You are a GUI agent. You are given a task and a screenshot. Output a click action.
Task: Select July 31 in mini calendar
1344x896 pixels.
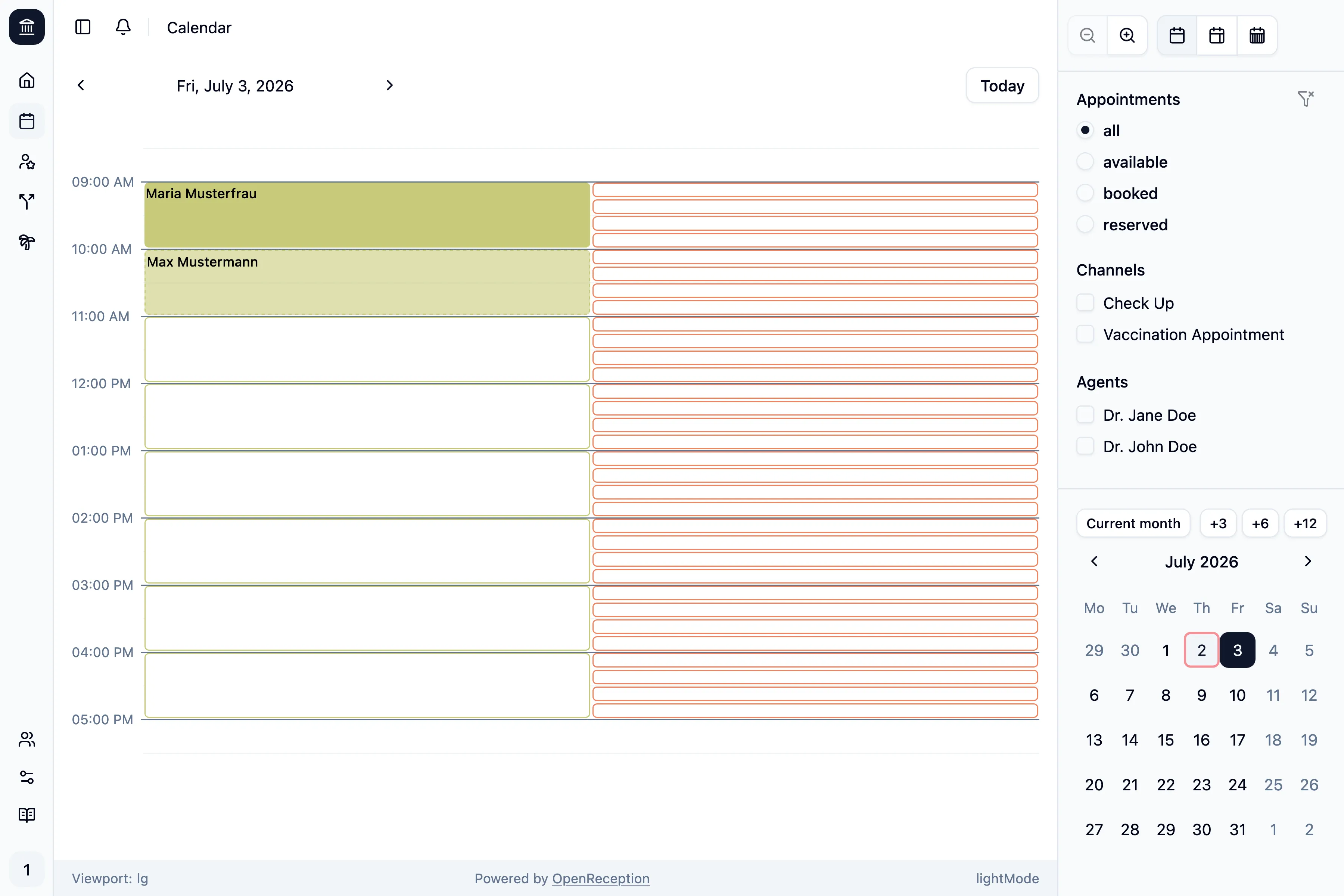tap(1238, 829)
